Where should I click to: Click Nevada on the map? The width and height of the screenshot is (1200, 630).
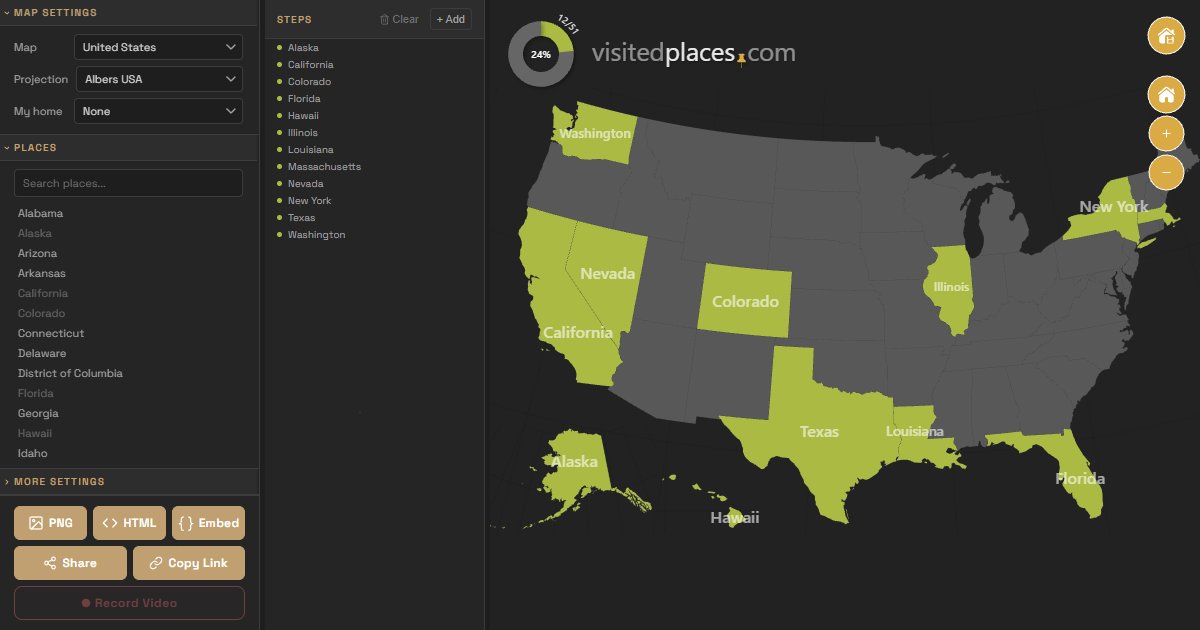tap(608, 273)
